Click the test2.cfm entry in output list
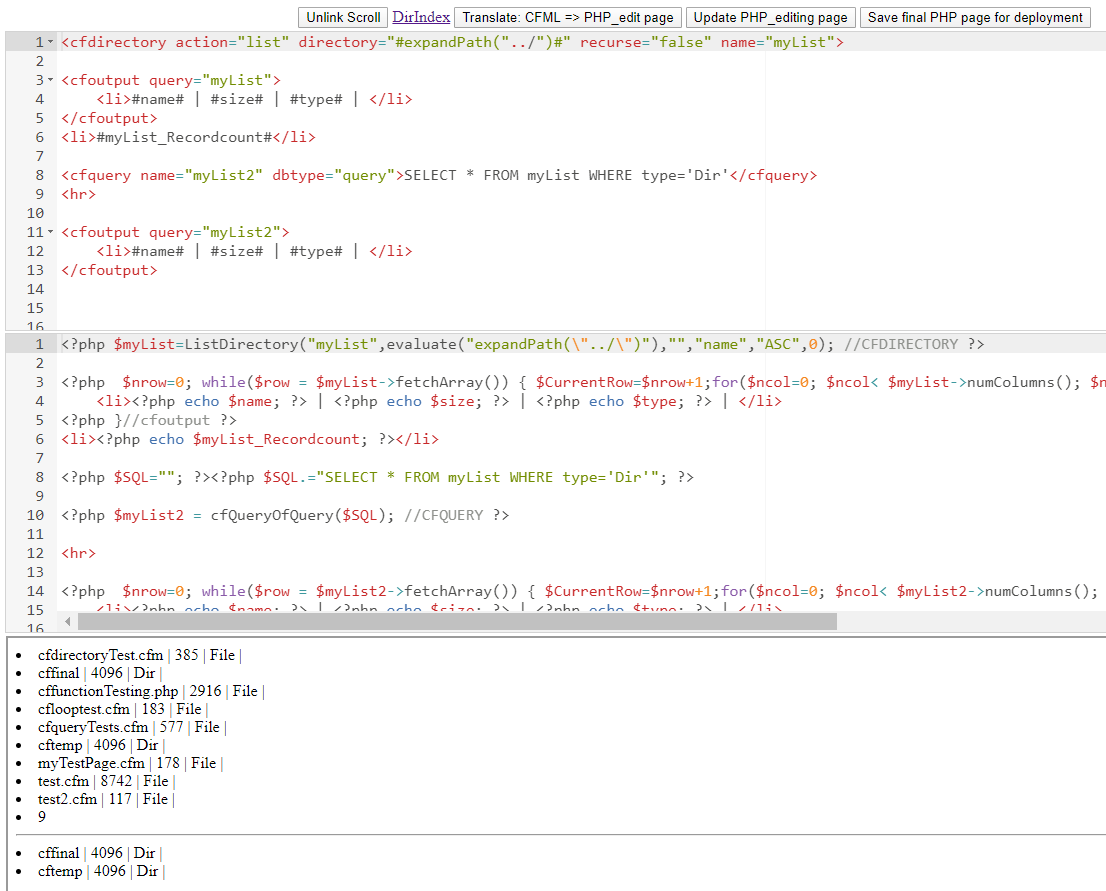Viewport: 1106px width, 891px height. coord(68,799)
